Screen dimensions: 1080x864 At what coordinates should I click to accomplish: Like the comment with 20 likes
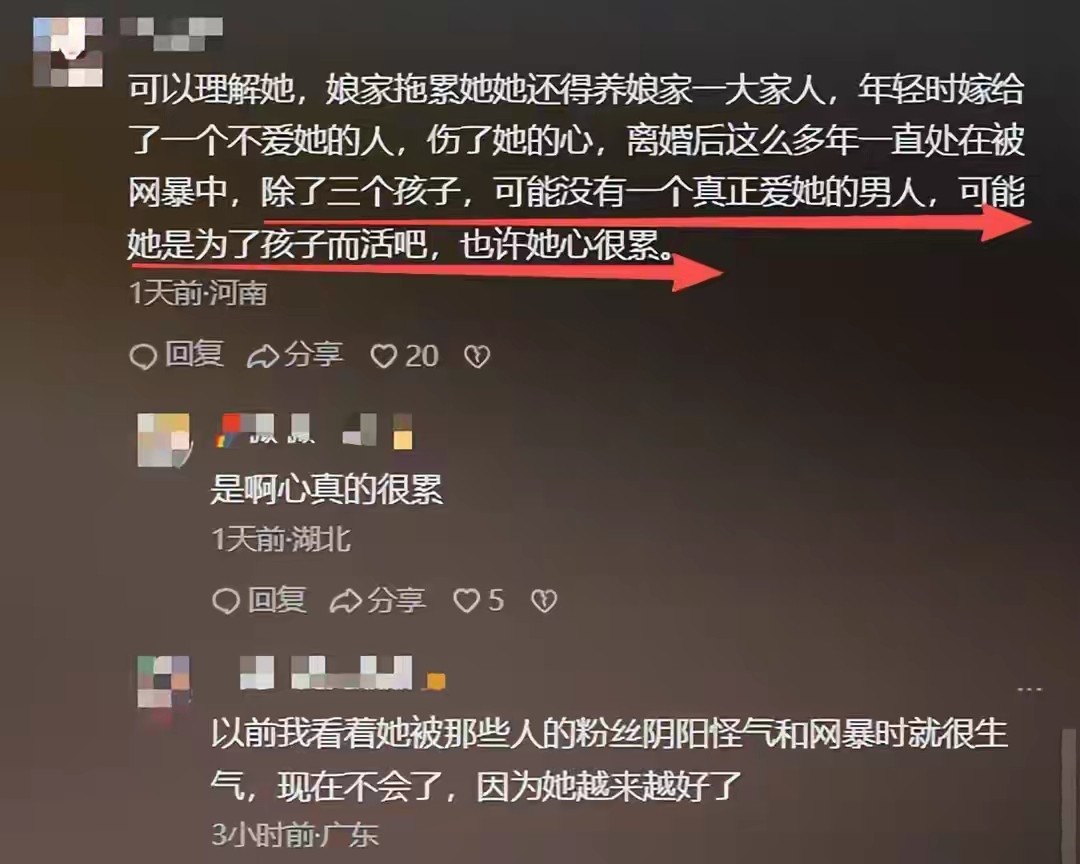(x=404, y=356)
